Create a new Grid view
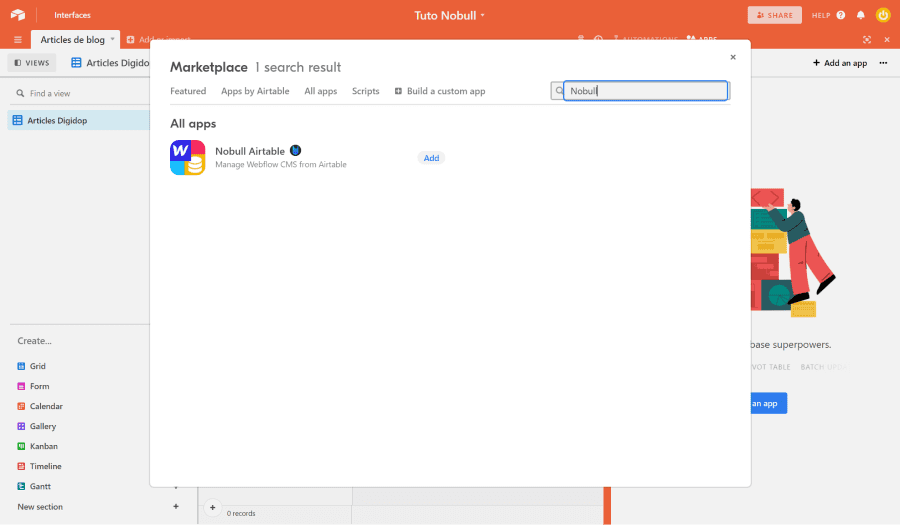The image size is (900, 525). [38, 366]
